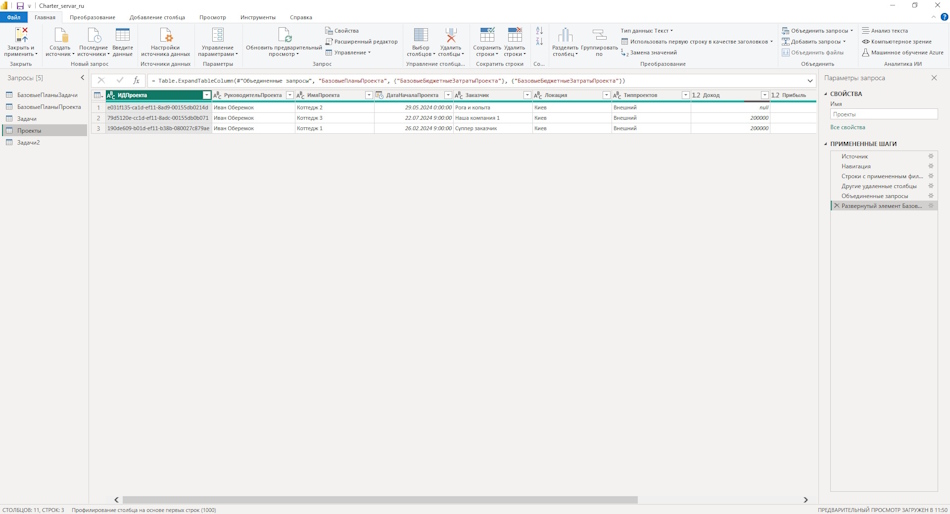Open the Добавить запросы dropdown
The image size is (950, 514).
pos(814,42)
